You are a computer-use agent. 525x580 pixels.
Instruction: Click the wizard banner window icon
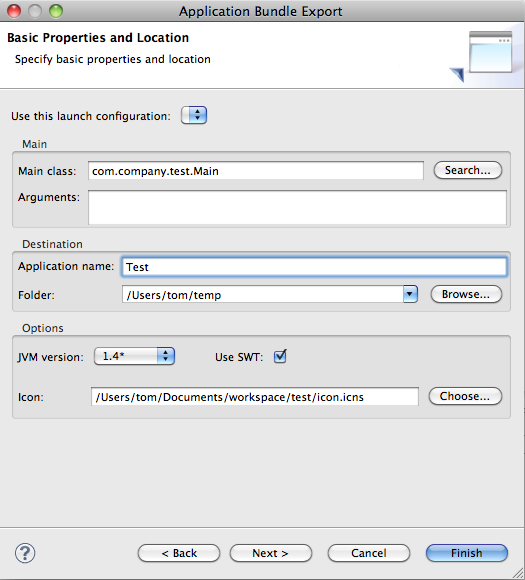point(482,56)
